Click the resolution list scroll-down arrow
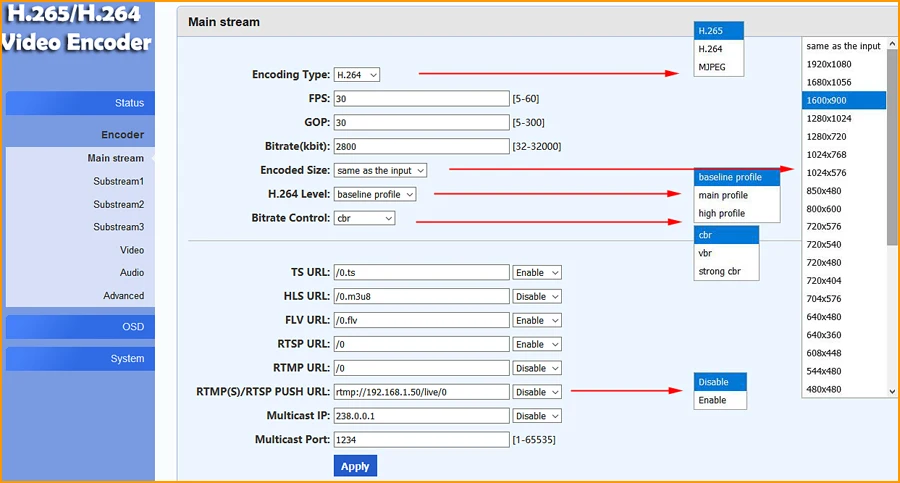Viewport: 900px width, 483px height. 892,391
